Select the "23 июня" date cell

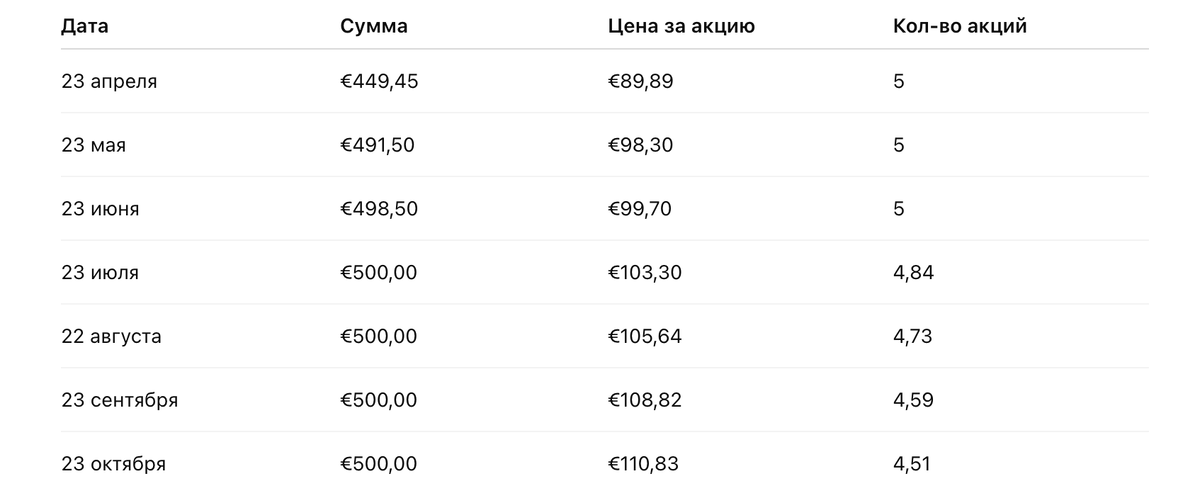[x=100, y=209]
